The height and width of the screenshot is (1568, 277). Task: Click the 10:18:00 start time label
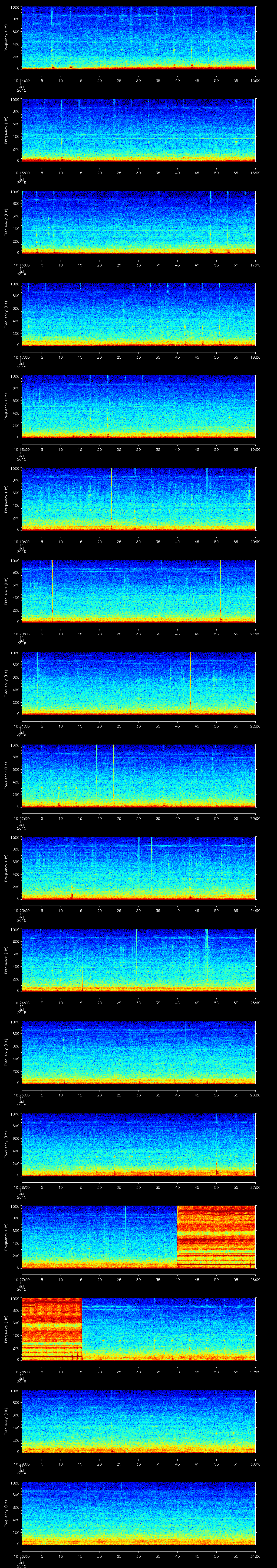pos(21,449)
